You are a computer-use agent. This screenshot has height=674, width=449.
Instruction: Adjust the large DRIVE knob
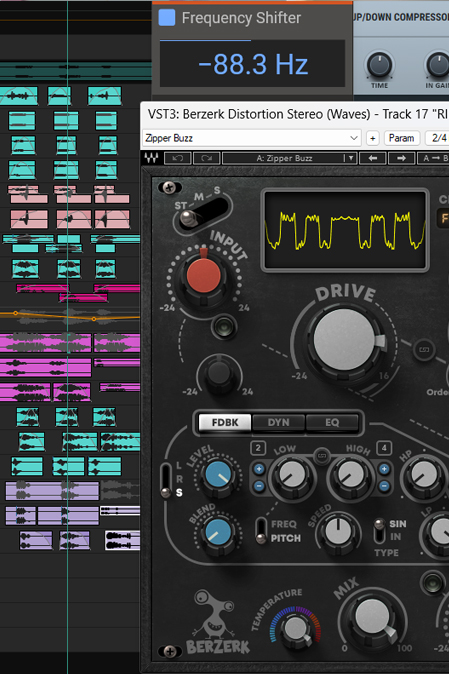point(345,340)
